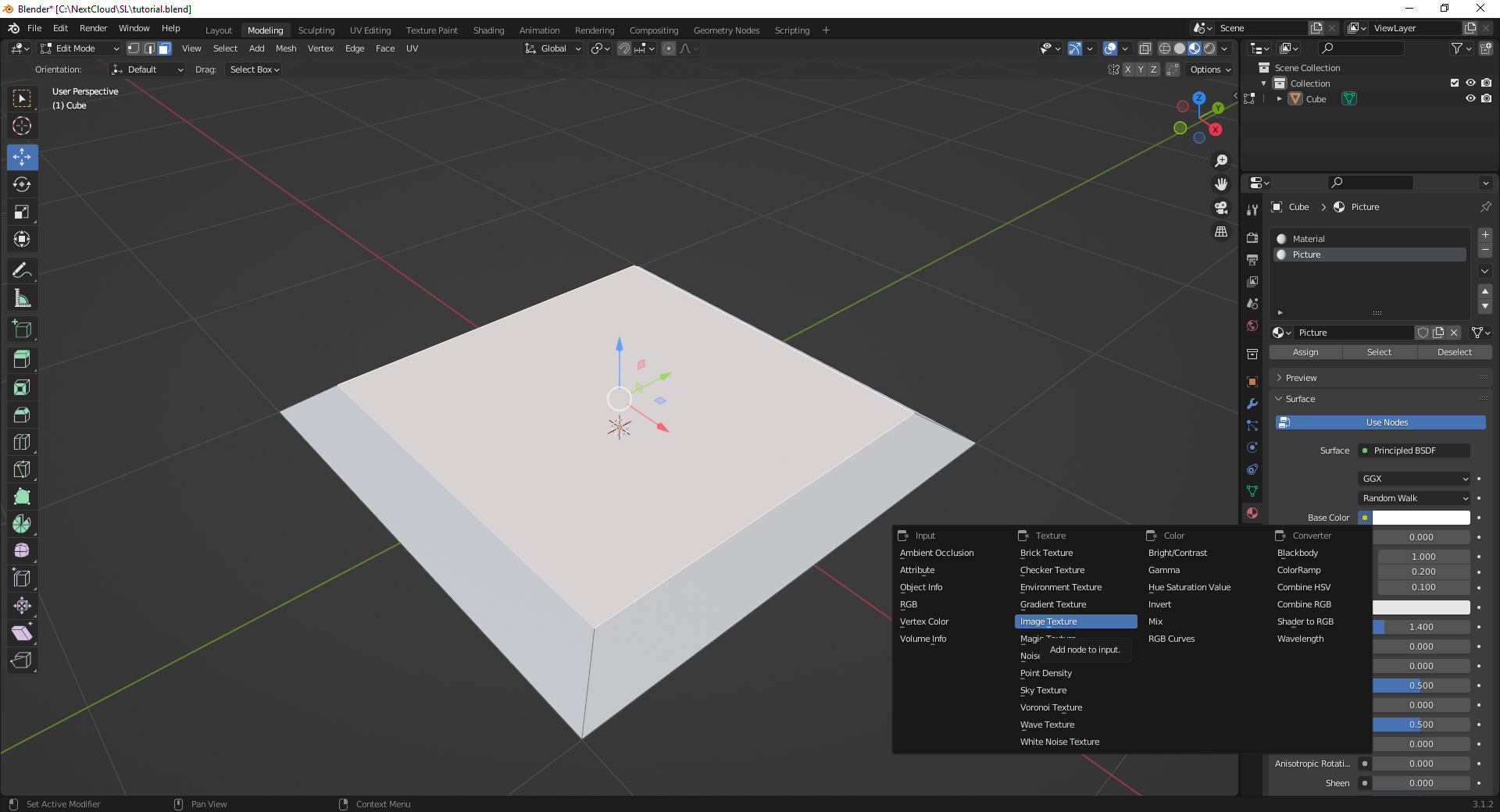Switch perspective/orthographic grid gizmo
Viewport: 1500px width, 812px height.
click(1221, 232)
